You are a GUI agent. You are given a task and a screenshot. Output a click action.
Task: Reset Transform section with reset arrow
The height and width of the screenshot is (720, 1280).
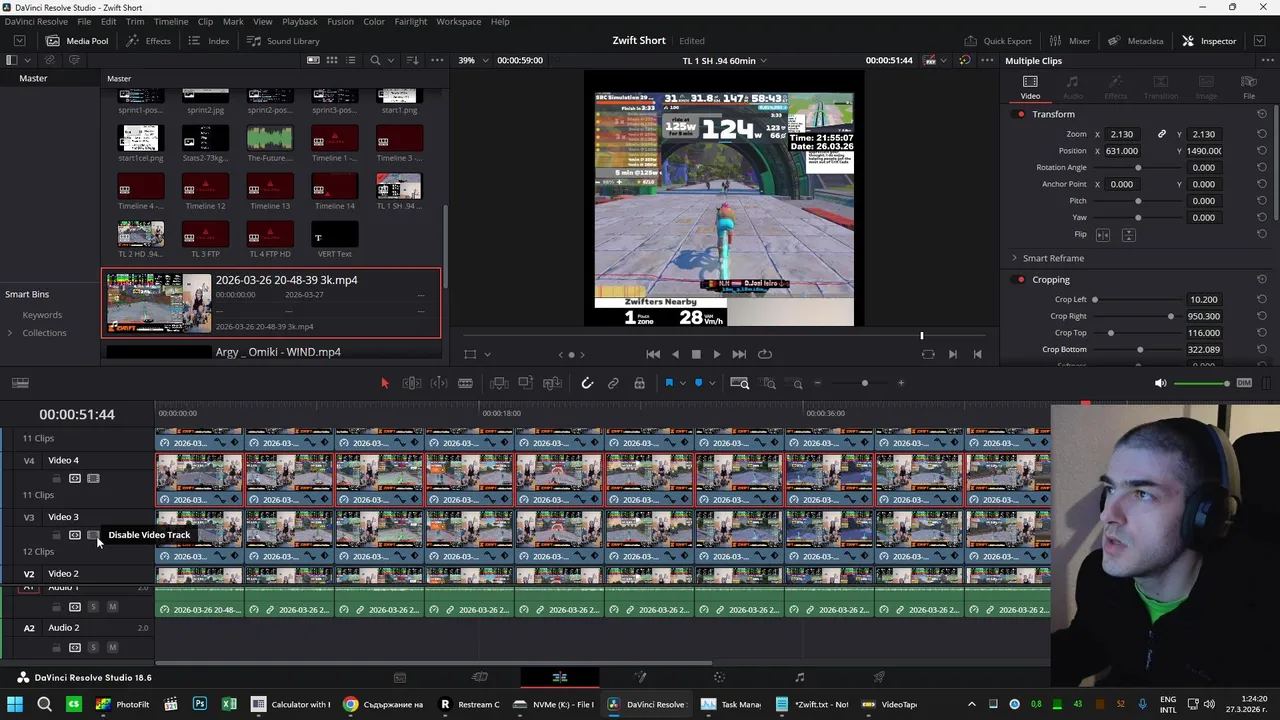(1262, 114)
